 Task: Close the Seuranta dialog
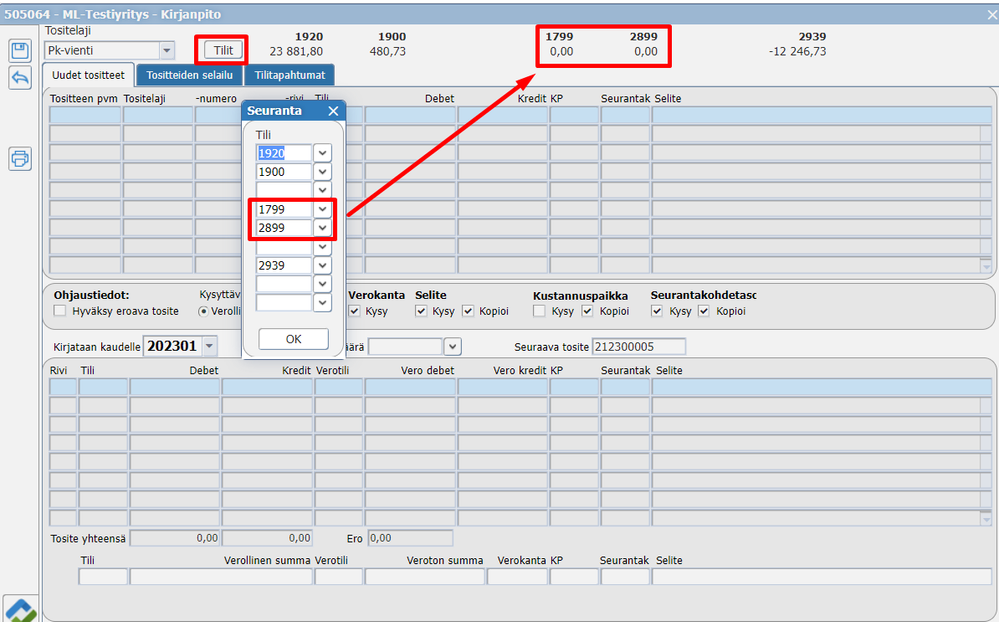333,111
